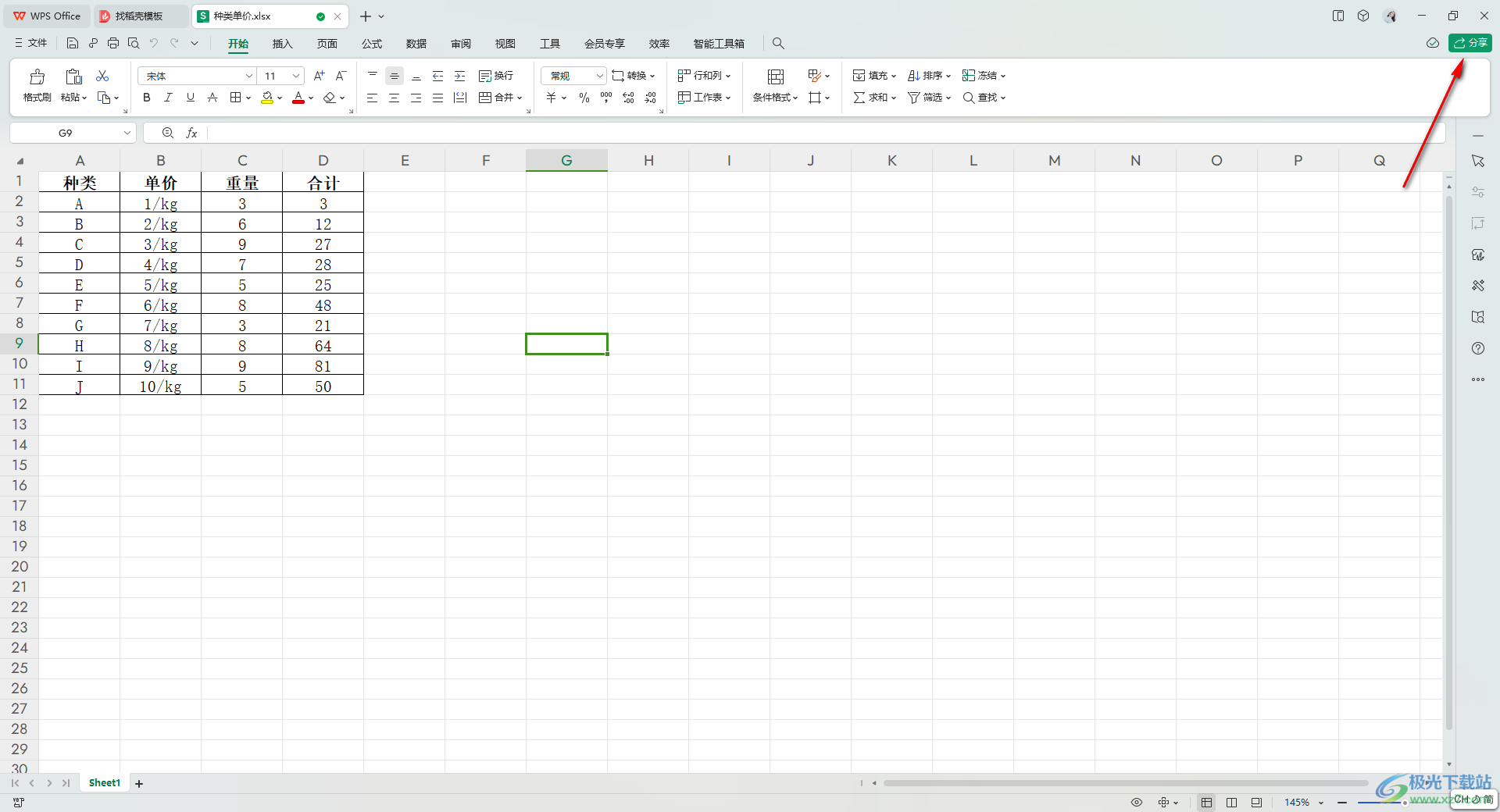This screenshot has height=812, width=1500.
Task: Click the Filter (筛选) button
Action: tap(929, 98)
